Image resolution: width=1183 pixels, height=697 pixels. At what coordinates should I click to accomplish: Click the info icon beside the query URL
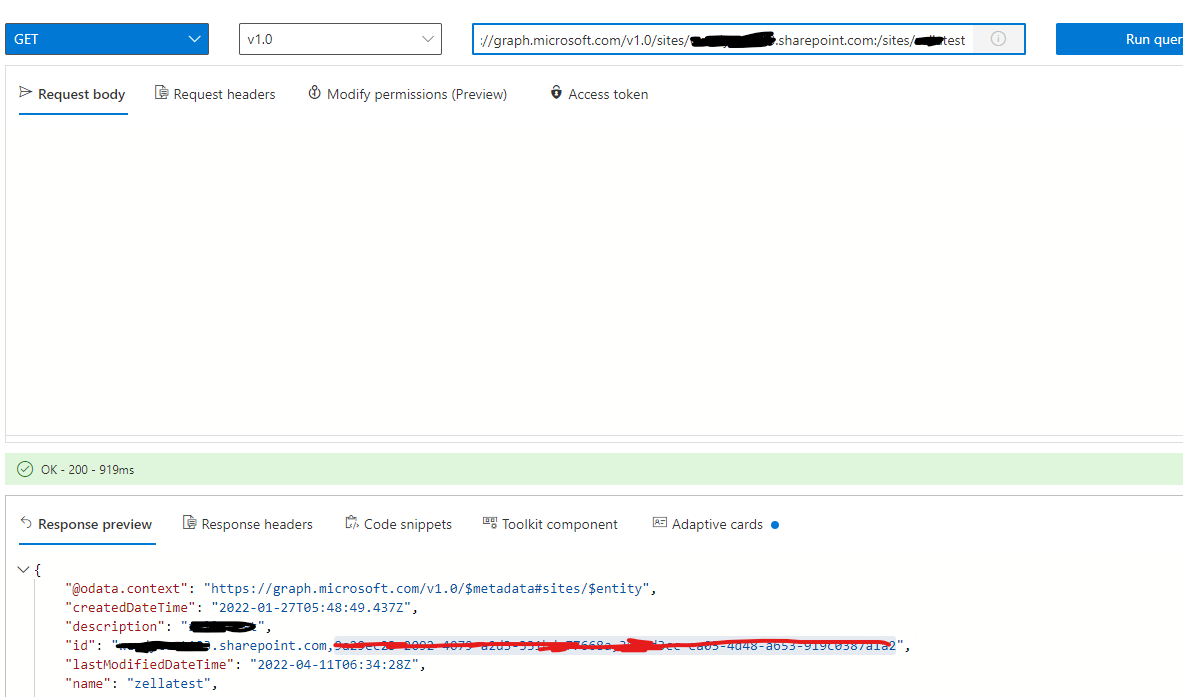(x=997, y=39)
